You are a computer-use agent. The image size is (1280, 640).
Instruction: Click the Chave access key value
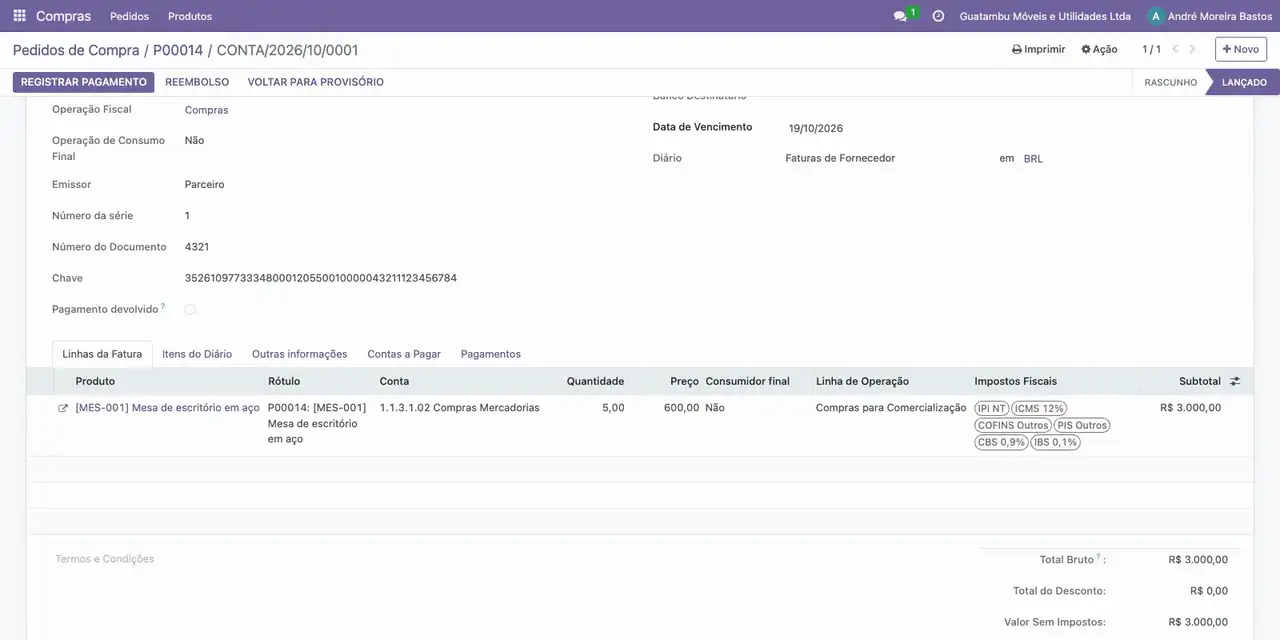[321, 278]
